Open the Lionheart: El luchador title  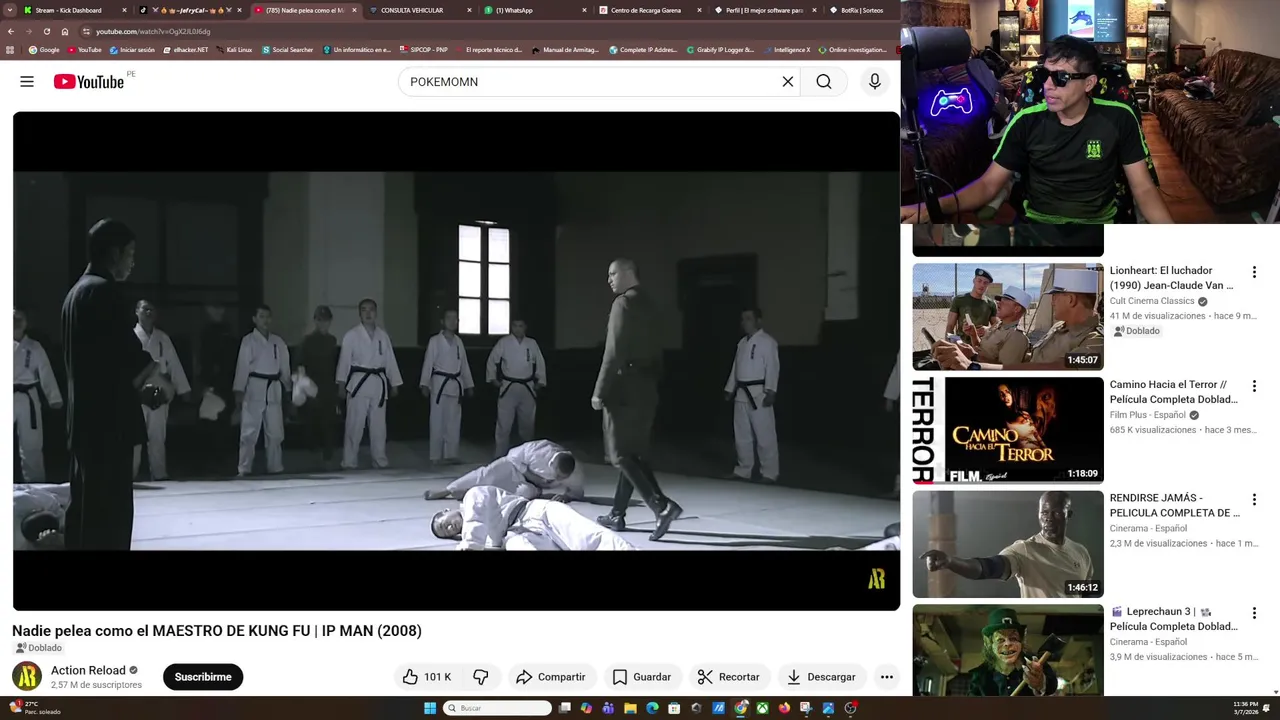point(1172,278)
